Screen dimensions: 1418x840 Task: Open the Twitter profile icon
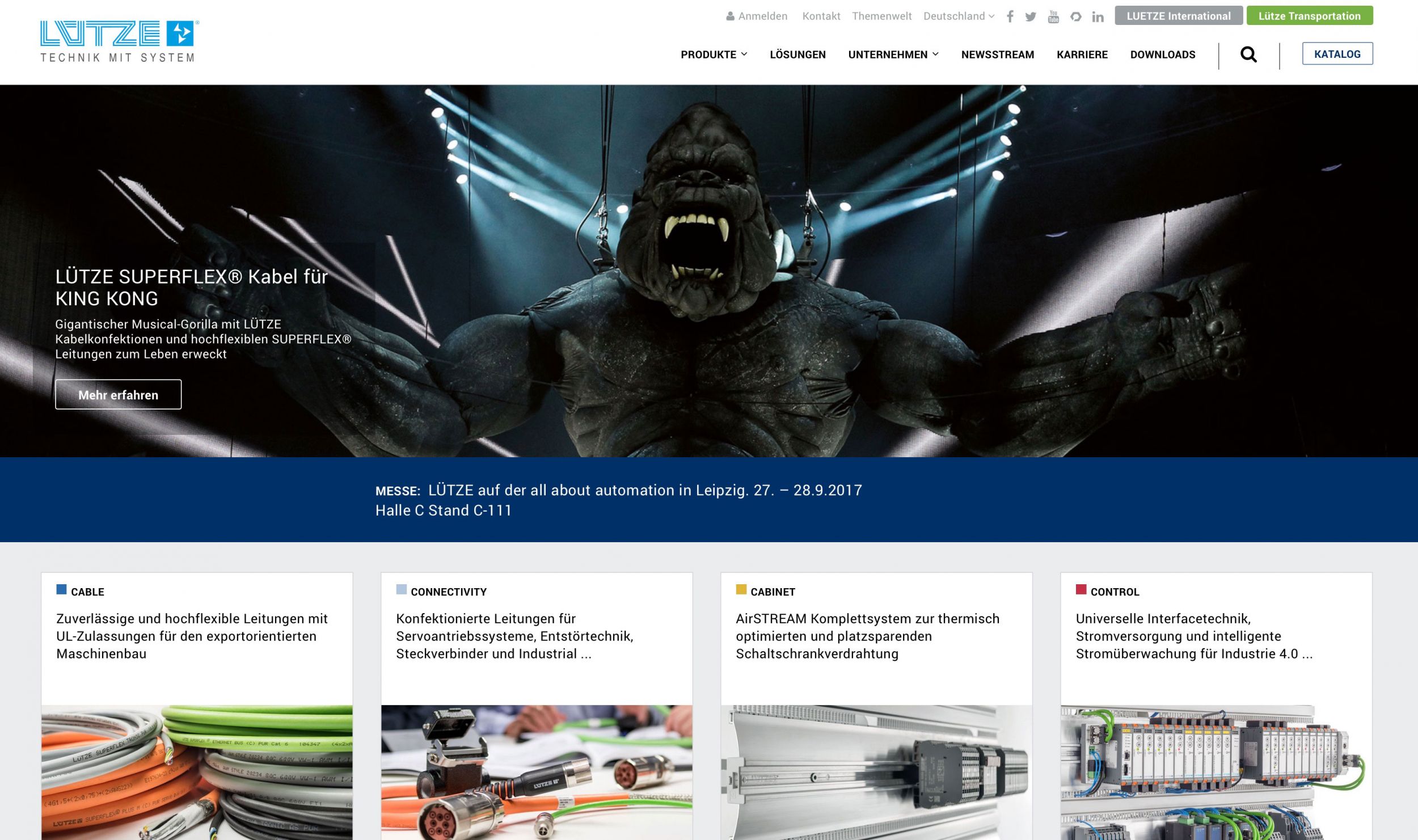tap(1031, 16)
